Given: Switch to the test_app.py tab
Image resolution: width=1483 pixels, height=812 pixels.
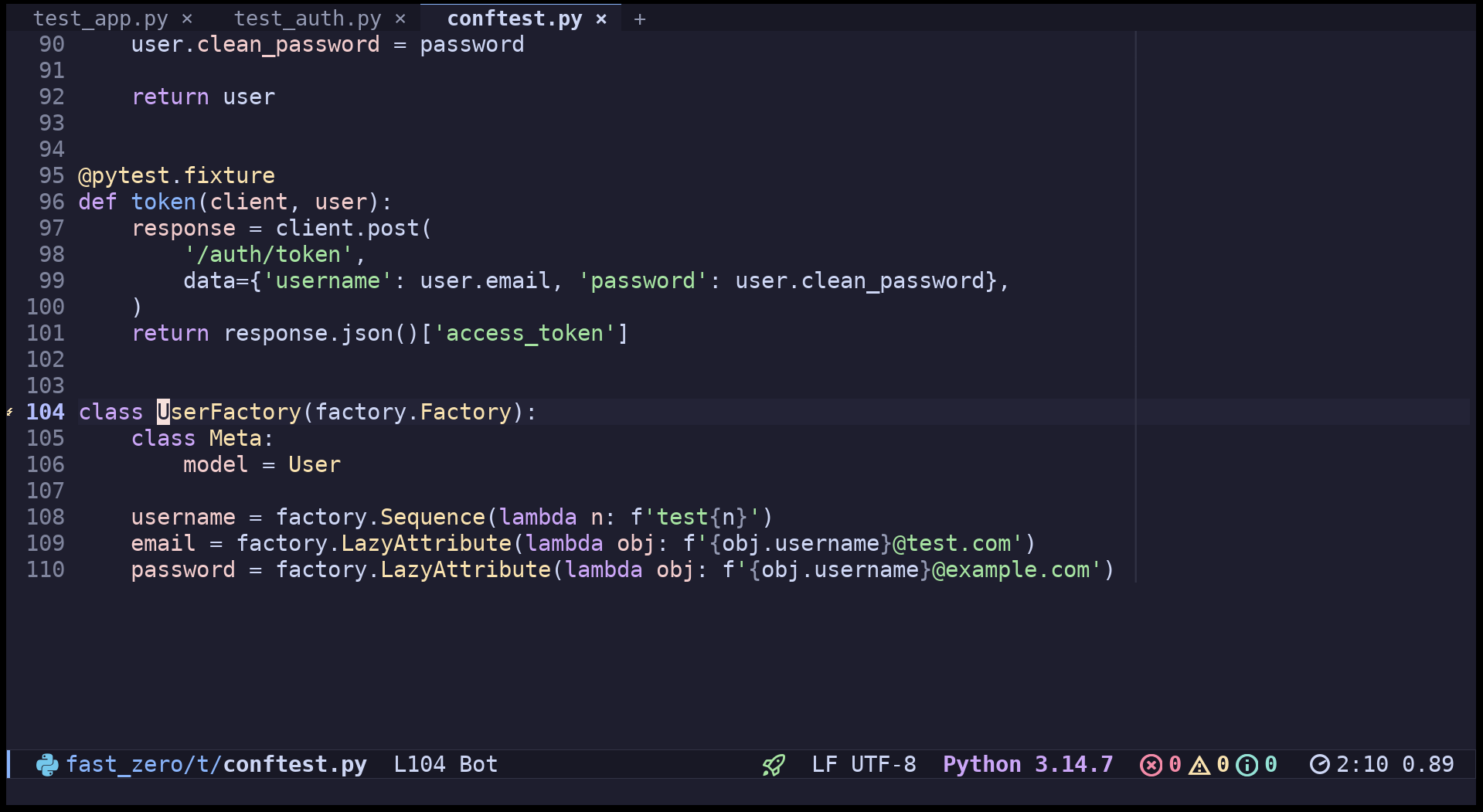Looking at the screenshot, I should pyautogui.click(x=100, y=19).
